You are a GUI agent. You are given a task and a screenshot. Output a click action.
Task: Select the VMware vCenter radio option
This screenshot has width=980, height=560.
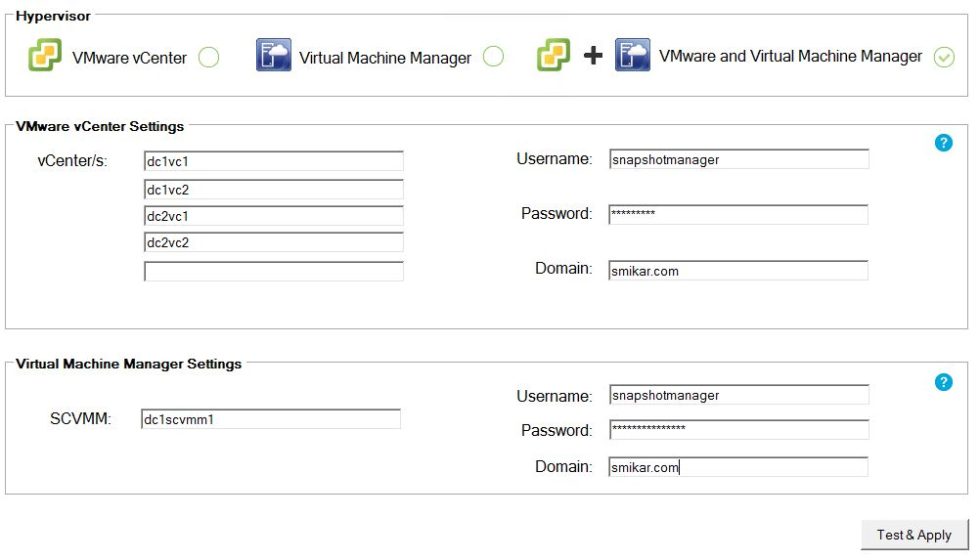(x=208, y=57)
